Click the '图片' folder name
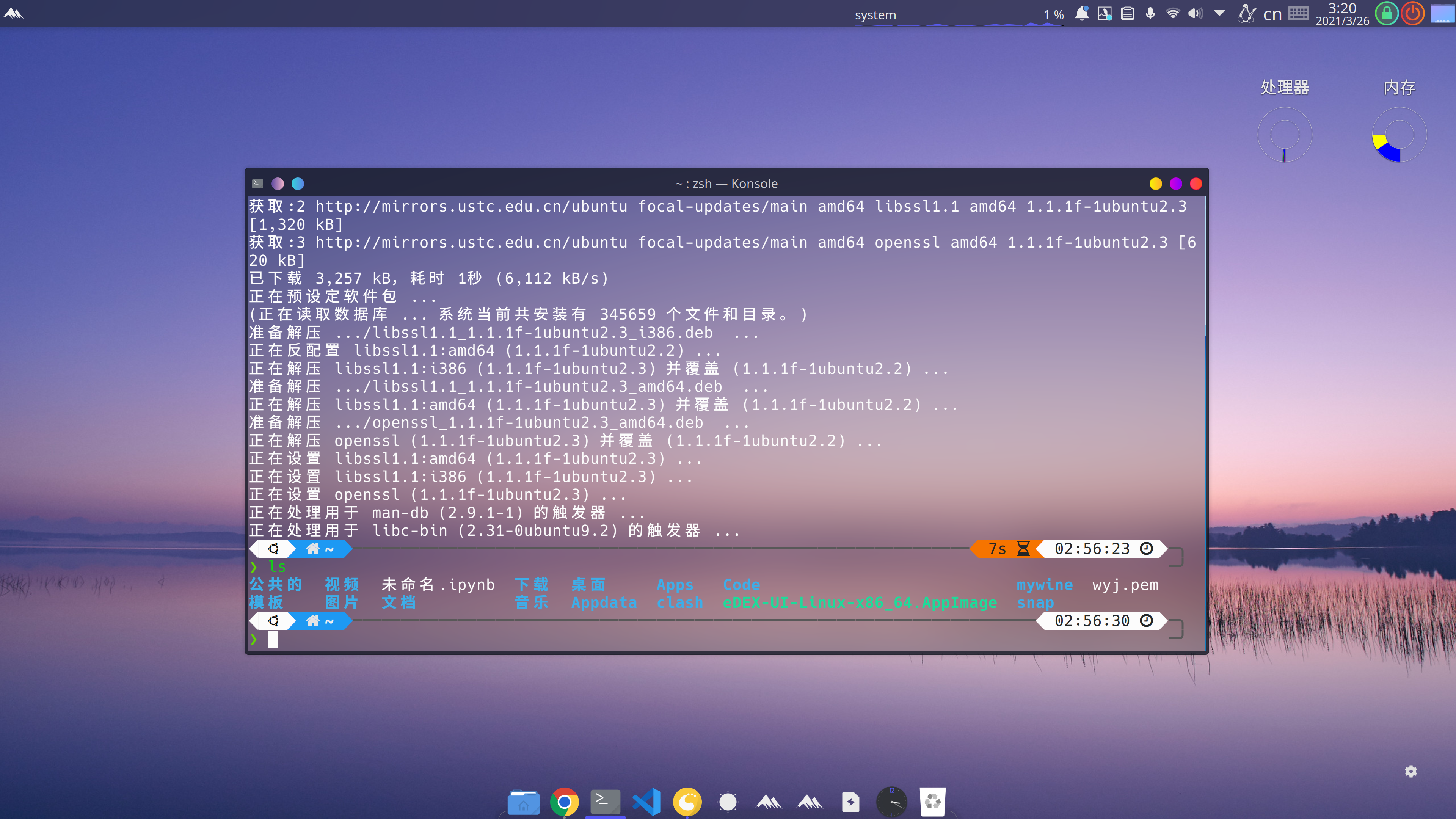Viewport: 1456px width, 819px height. [x=342, y=602]
